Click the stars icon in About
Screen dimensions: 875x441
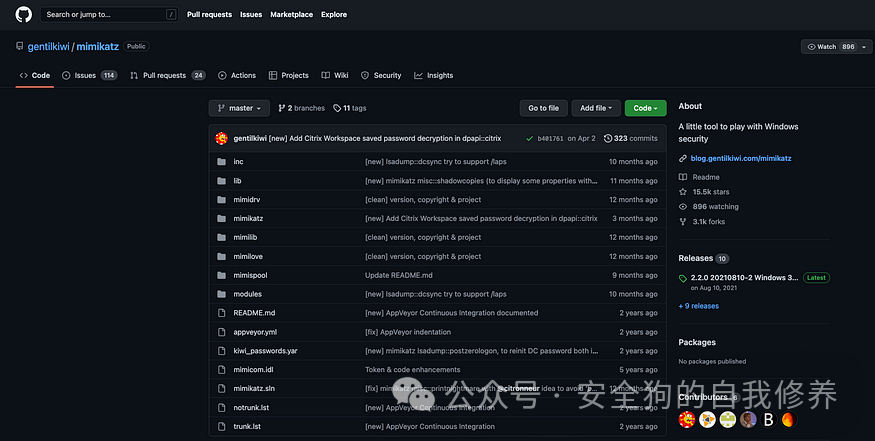pos(682,192)
